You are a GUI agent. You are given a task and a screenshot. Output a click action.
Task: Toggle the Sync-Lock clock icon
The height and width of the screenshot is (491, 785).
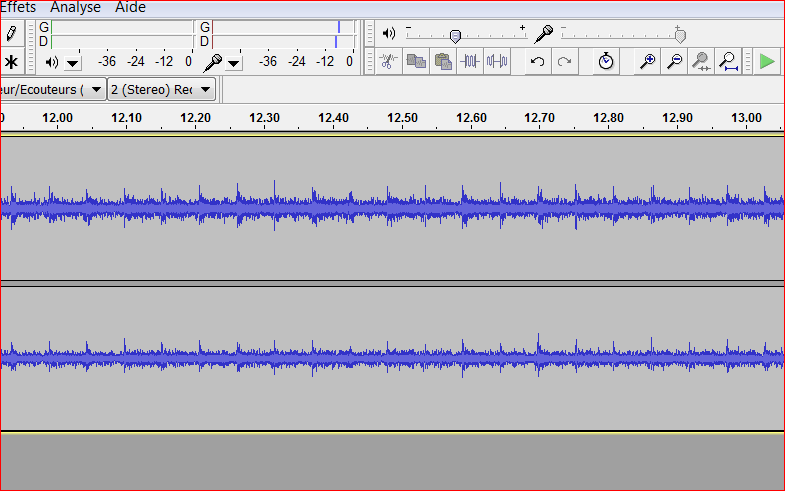click(606, 61)
